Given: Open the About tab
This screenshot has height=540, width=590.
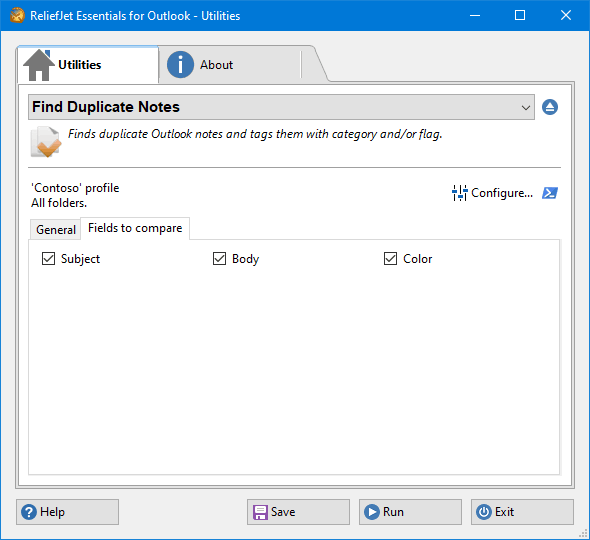Looking at the screenshot, I should click(230, 65).
